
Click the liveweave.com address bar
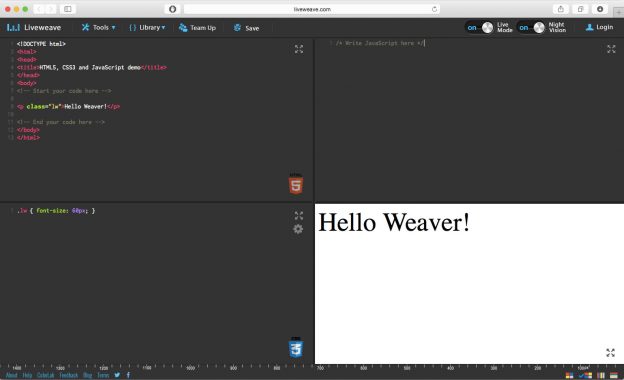click(x=312, y=9)
